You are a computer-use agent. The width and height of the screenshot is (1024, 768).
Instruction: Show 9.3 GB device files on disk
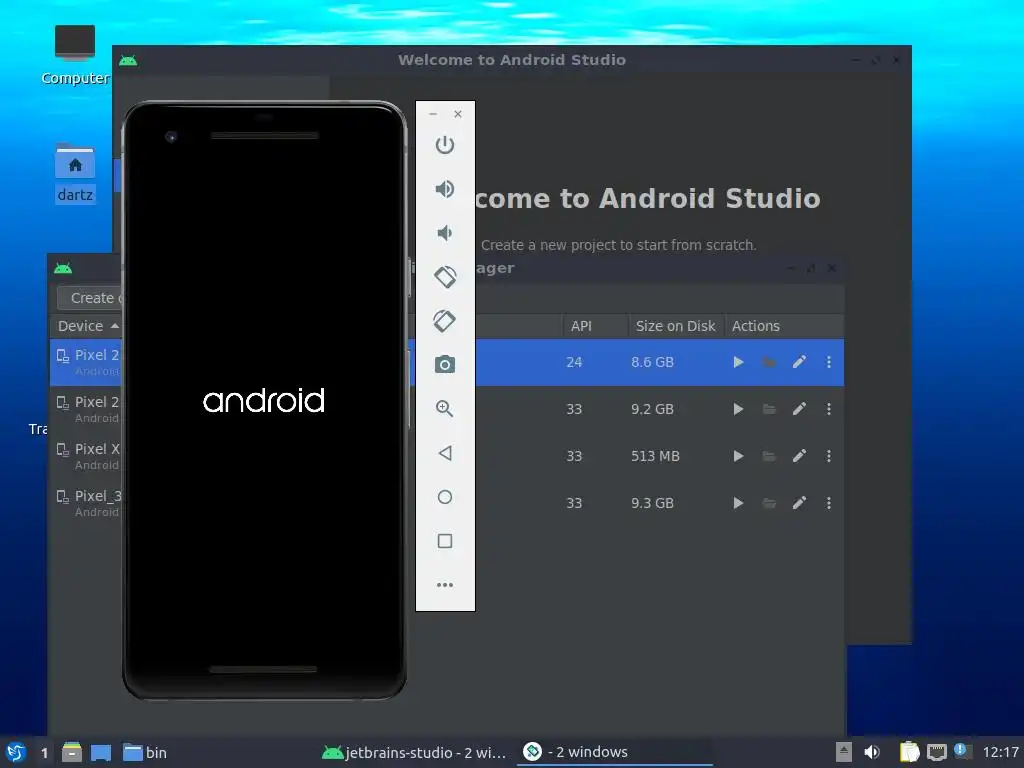(769, 503)
